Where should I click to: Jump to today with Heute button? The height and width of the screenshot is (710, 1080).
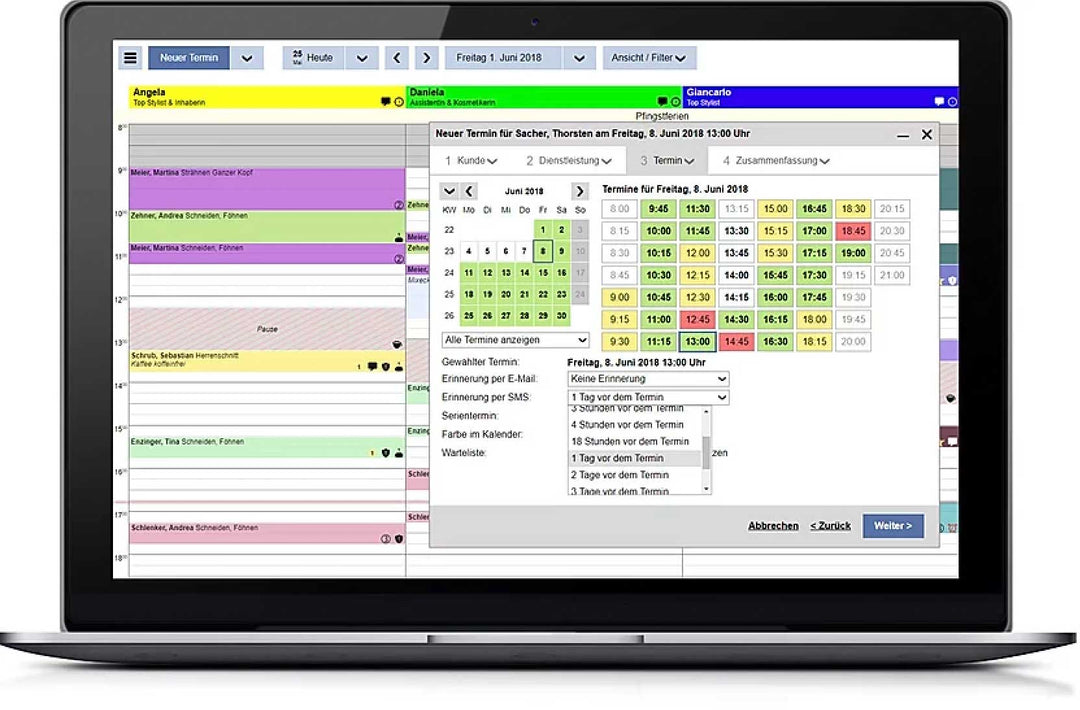click(x=313, y=58)
